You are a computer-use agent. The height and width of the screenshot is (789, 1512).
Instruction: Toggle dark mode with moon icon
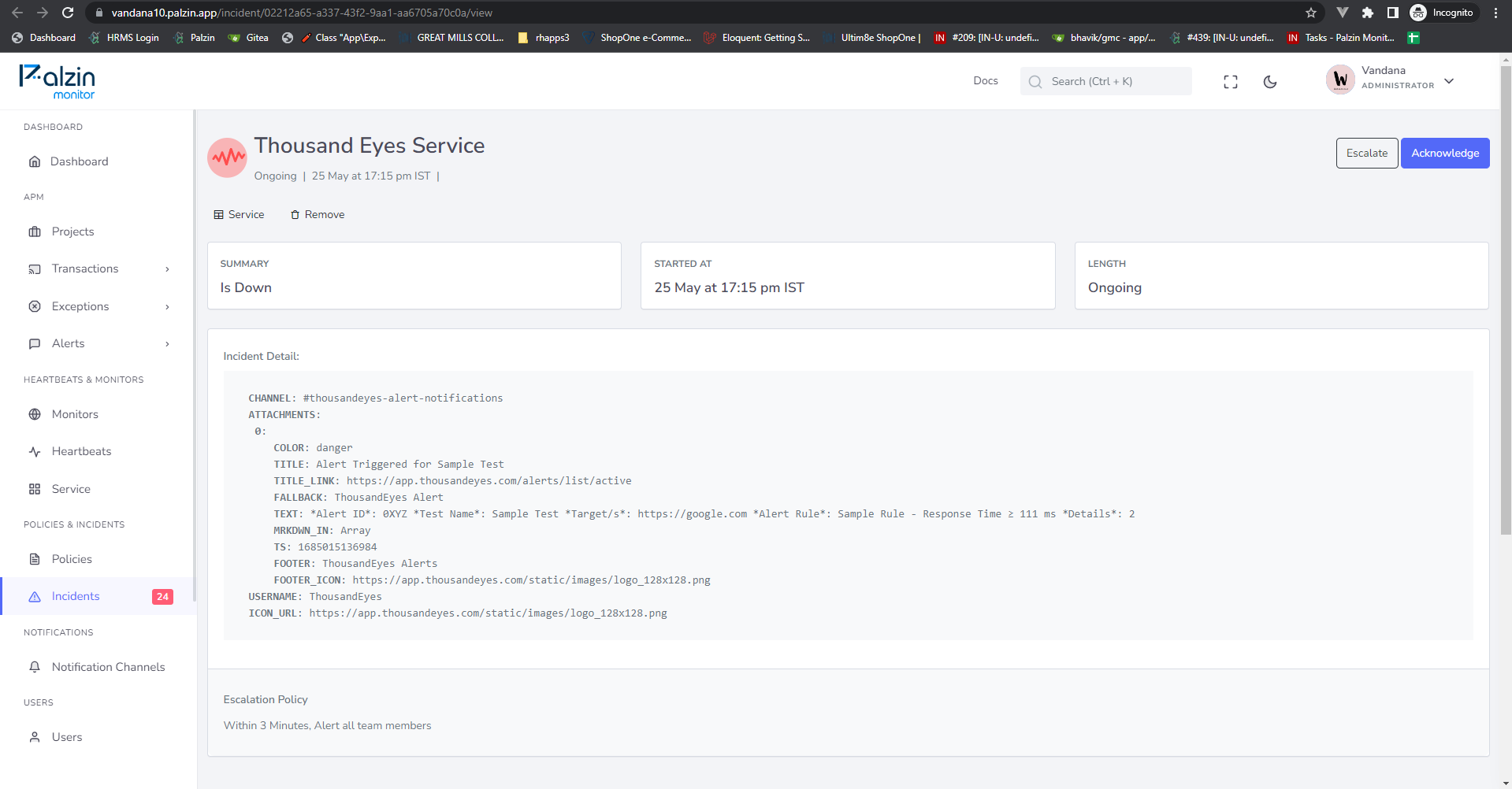[1270, 82]
